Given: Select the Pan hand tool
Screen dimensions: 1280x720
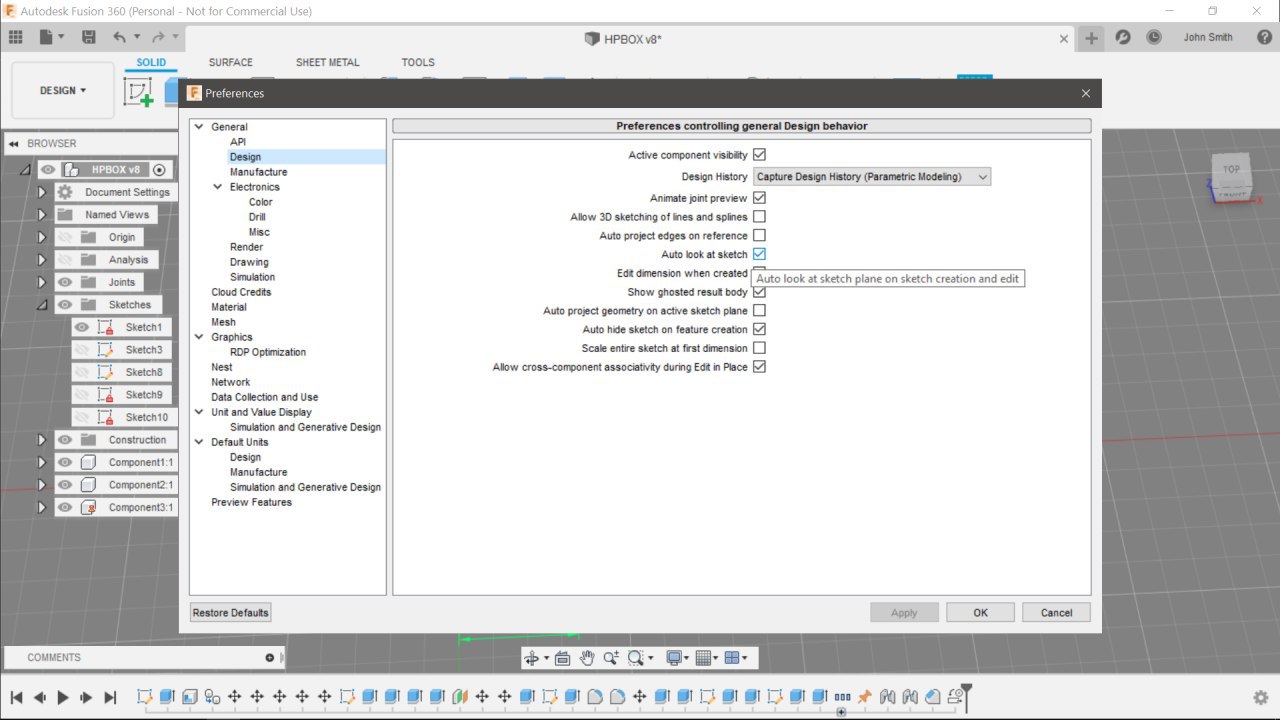Looking at the screenshot, I should [x=587, y=658].
